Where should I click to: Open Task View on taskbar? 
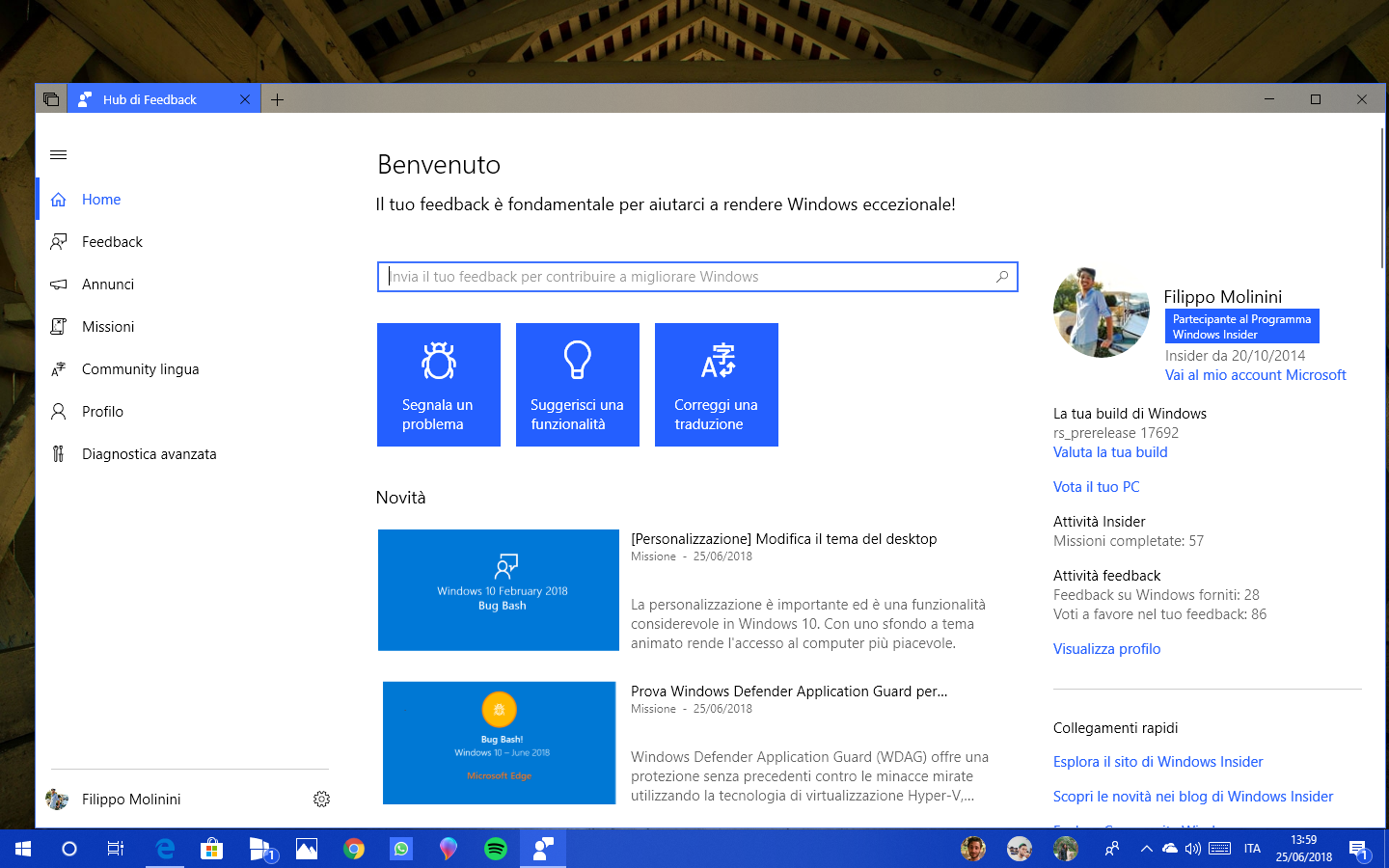(116, 849)
